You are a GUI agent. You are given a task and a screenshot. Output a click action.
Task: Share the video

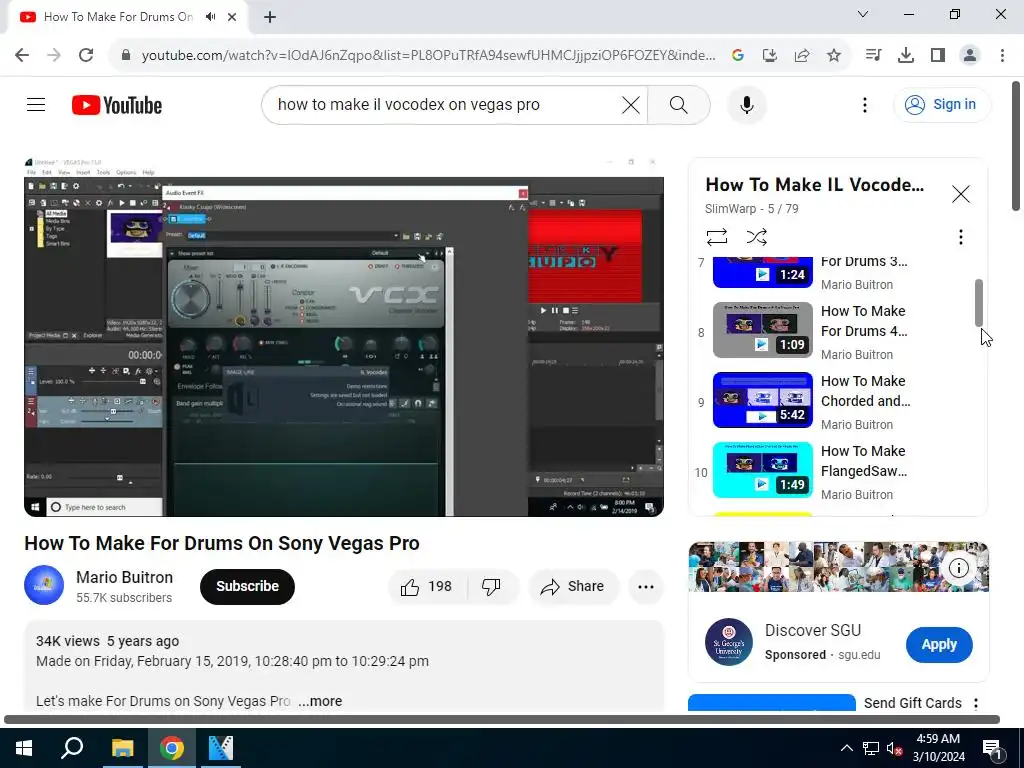pos(573,586)
